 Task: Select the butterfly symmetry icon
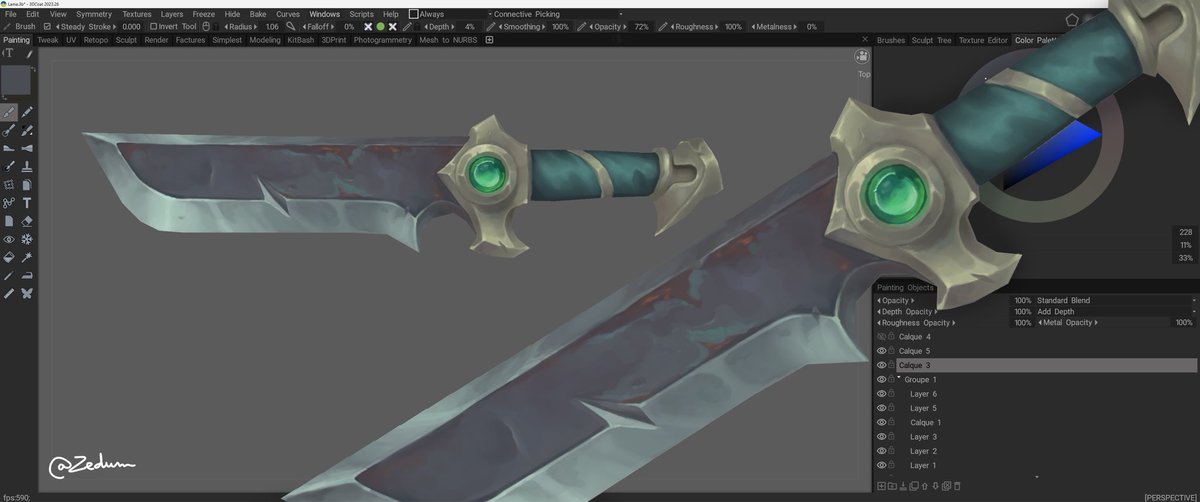pyautogui.click(x=28, y=293)
